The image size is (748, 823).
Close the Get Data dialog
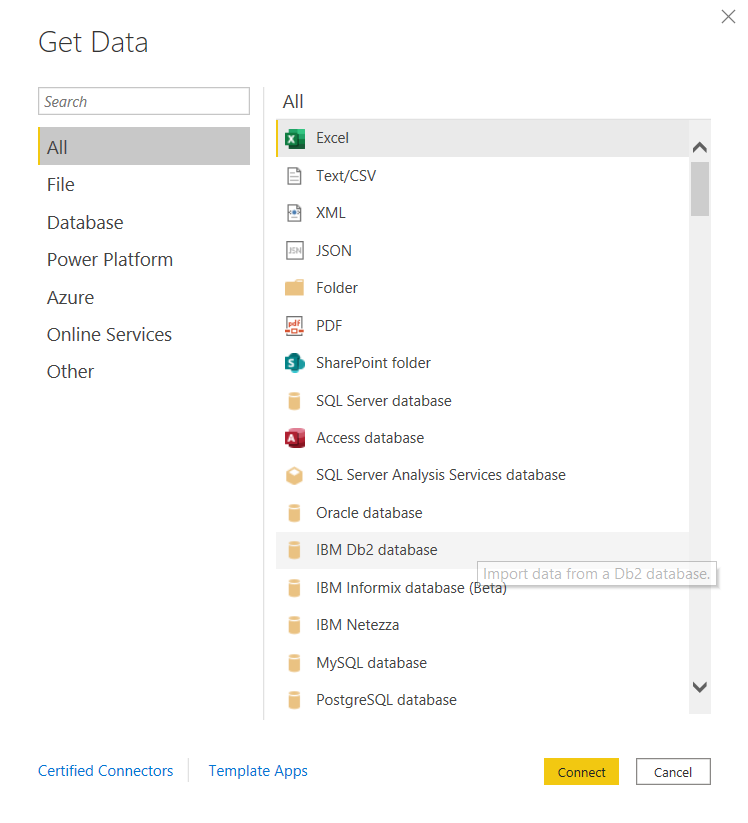coord(728,17)
